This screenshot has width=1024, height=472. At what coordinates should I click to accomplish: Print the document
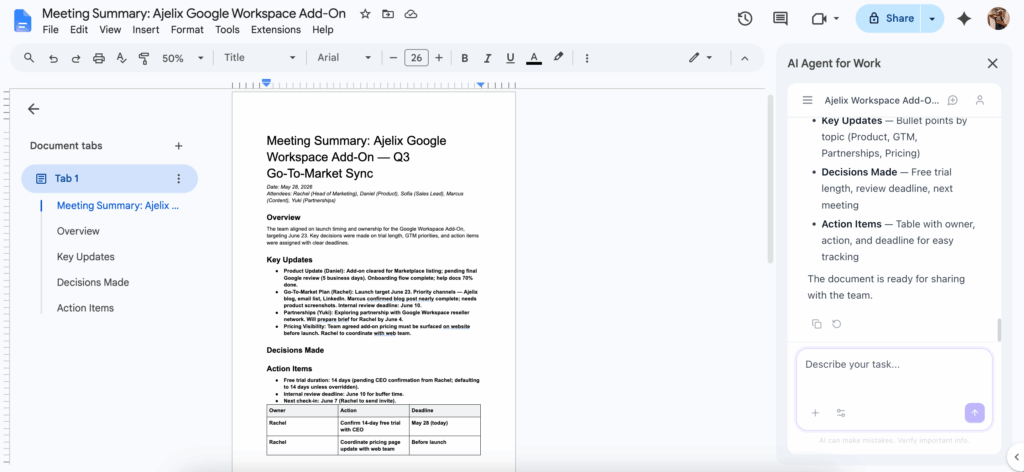coord(99,58)
